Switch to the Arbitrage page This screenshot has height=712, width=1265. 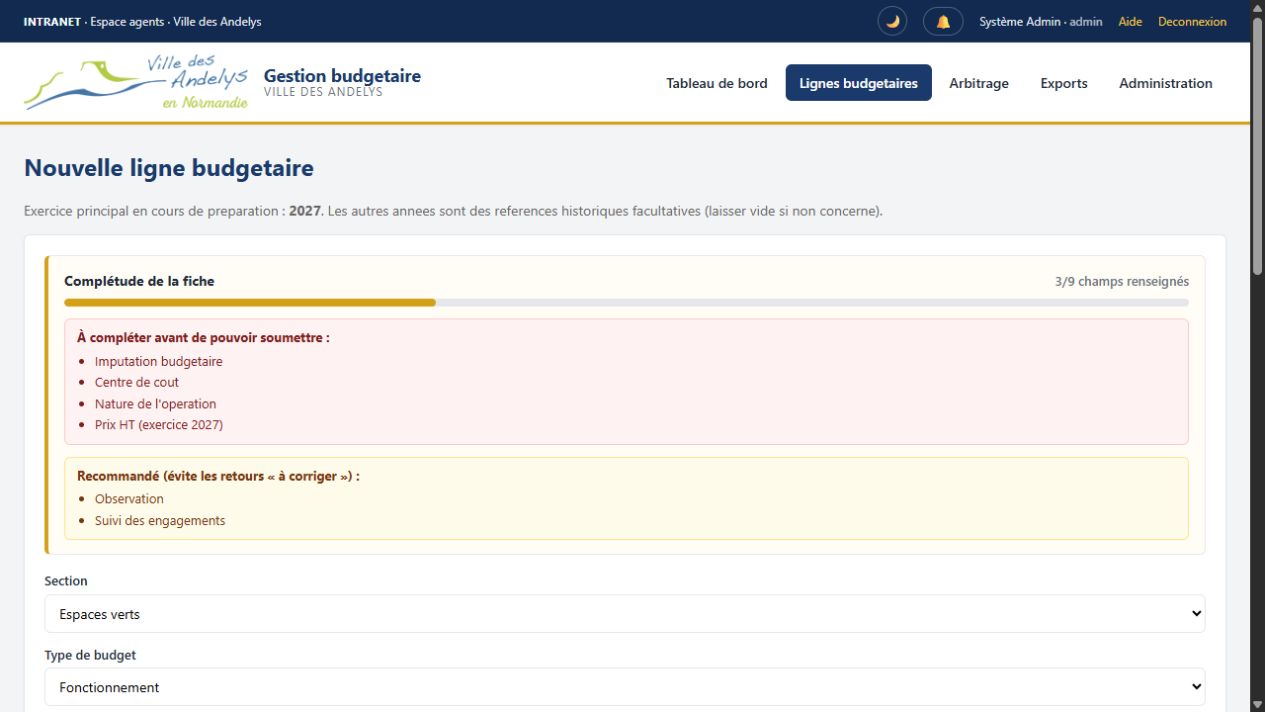[979, 83]
